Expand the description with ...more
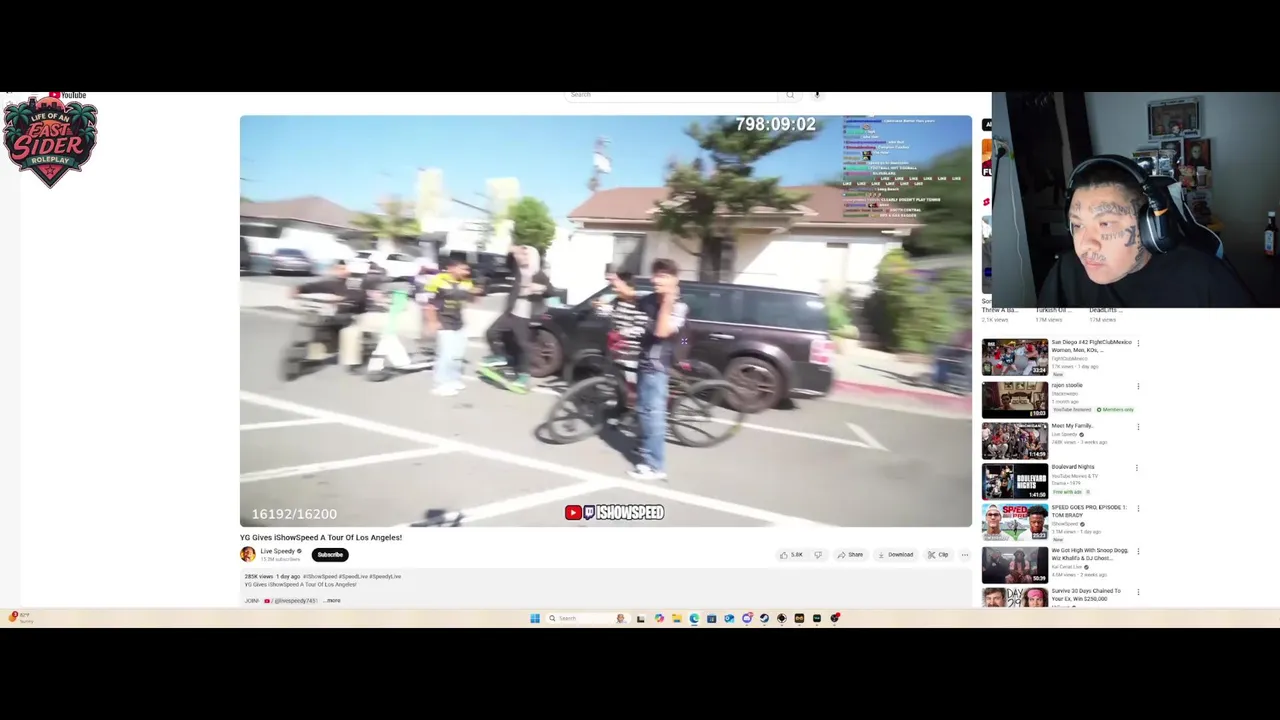This screenshot has height=720, width=1280. point(332,601)
